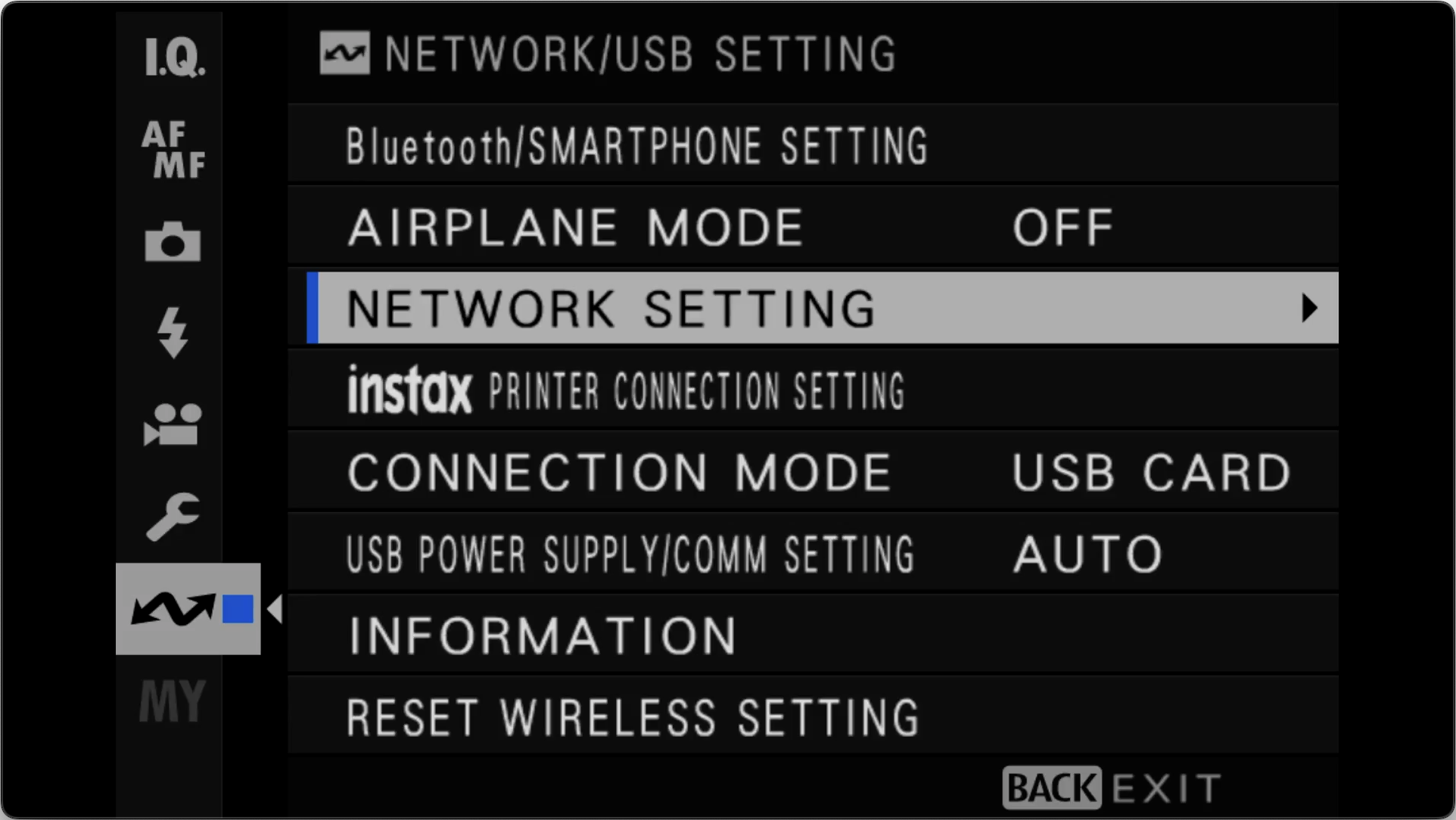Choose RESET WIRELESS SETTING
This screenshot has height=820, width=1456.
813,717
